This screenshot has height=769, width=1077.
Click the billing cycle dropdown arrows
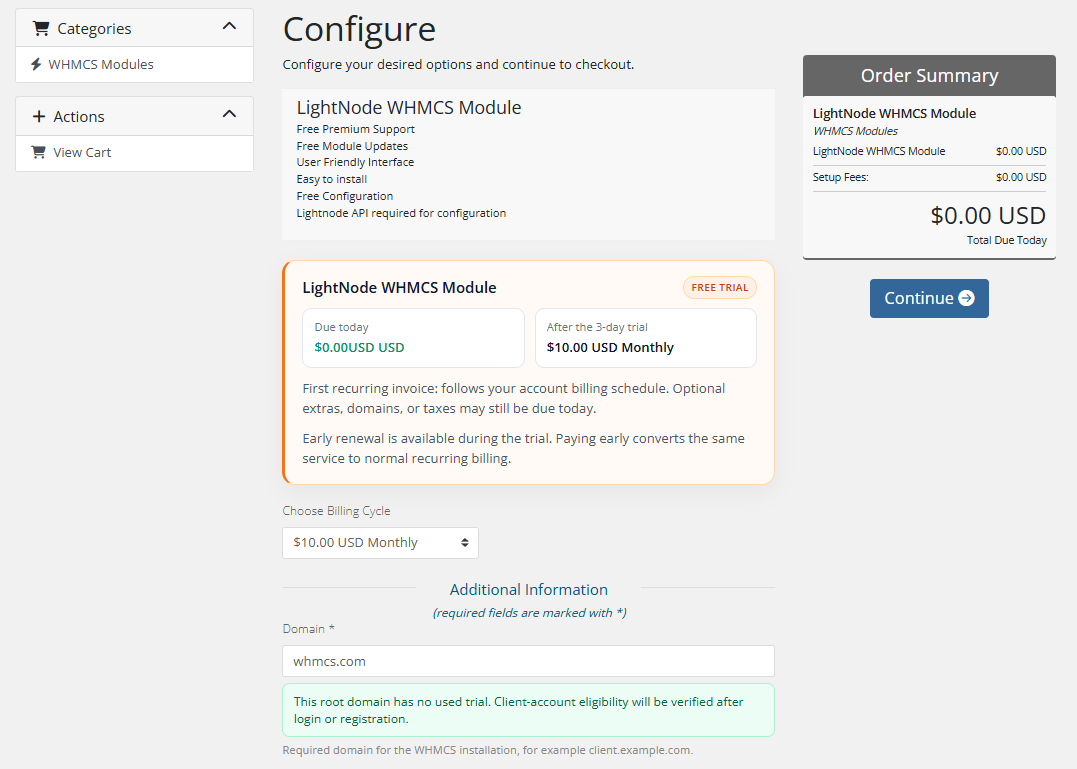pyautogui.click(x=465, y=543)
